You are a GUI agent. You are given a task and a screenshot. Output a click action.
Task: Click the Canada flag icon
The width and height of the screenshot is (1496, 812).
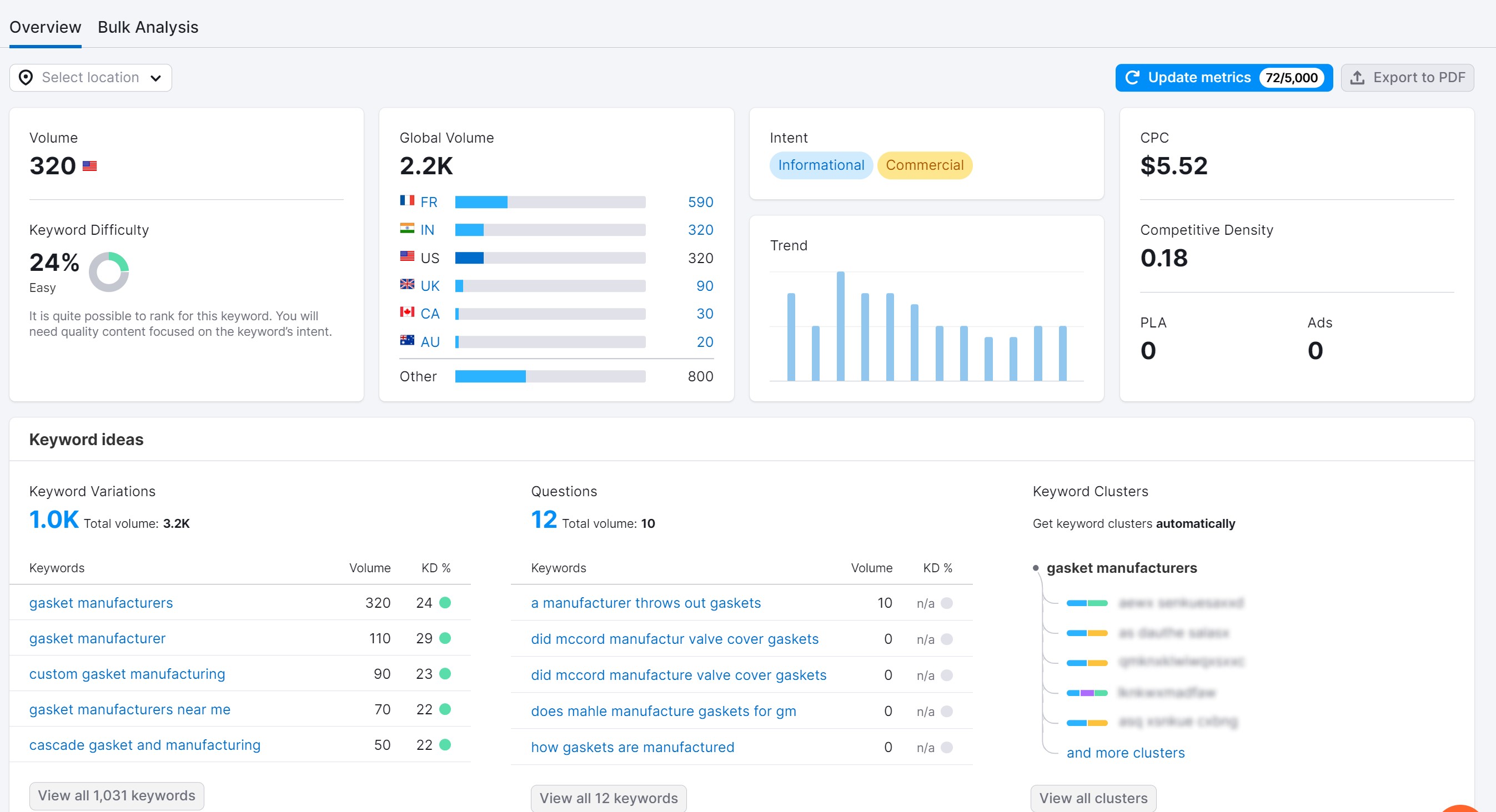tap(406, 312)
